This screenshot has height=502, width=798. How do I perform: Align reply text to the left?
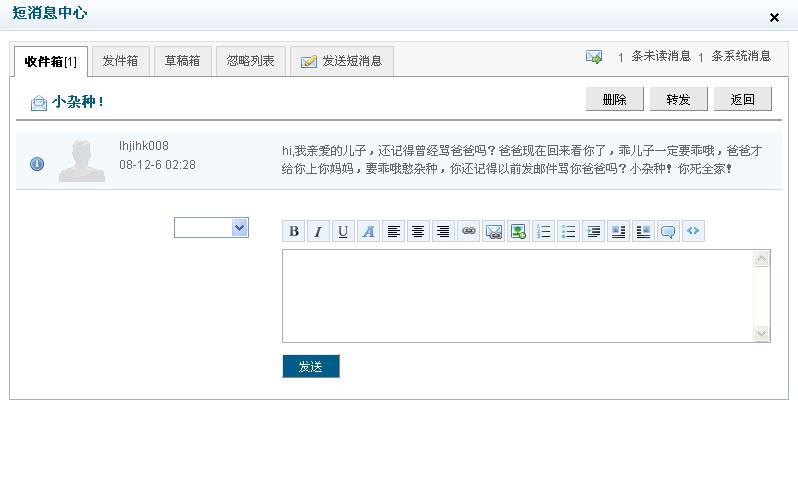click(x=394, y=232)
